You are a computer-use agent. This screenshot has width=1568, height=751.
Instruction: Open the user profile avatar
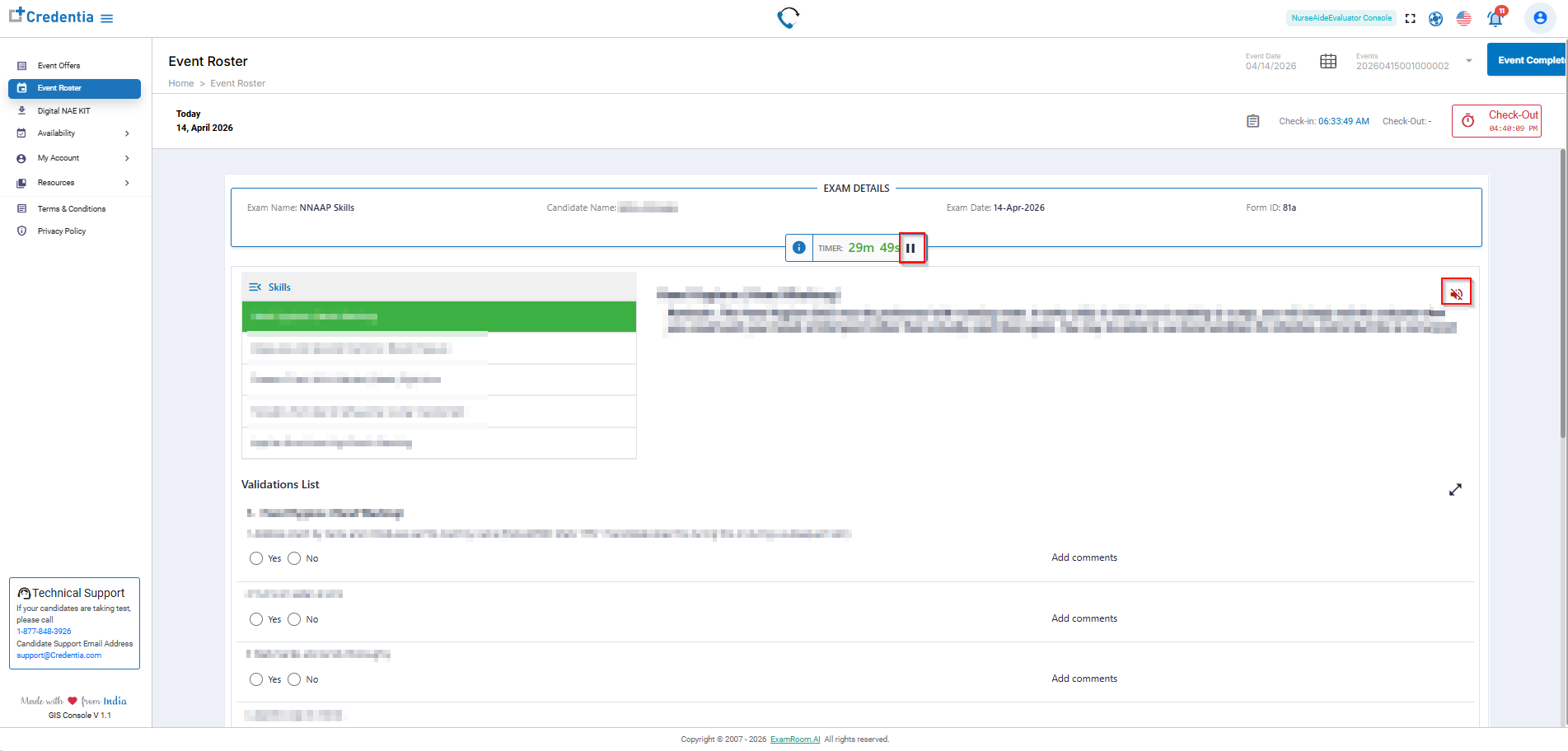[x=1539, y=18]
